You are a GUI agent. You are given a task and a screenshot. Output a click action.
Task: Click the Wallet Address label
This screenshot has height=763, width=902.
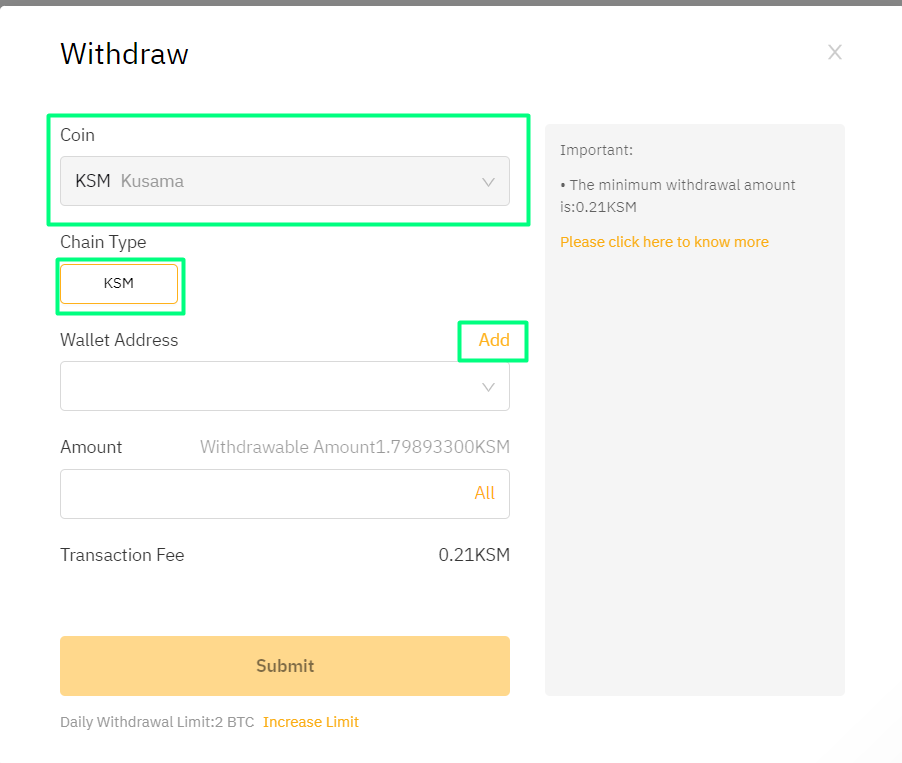click(119, 340)
